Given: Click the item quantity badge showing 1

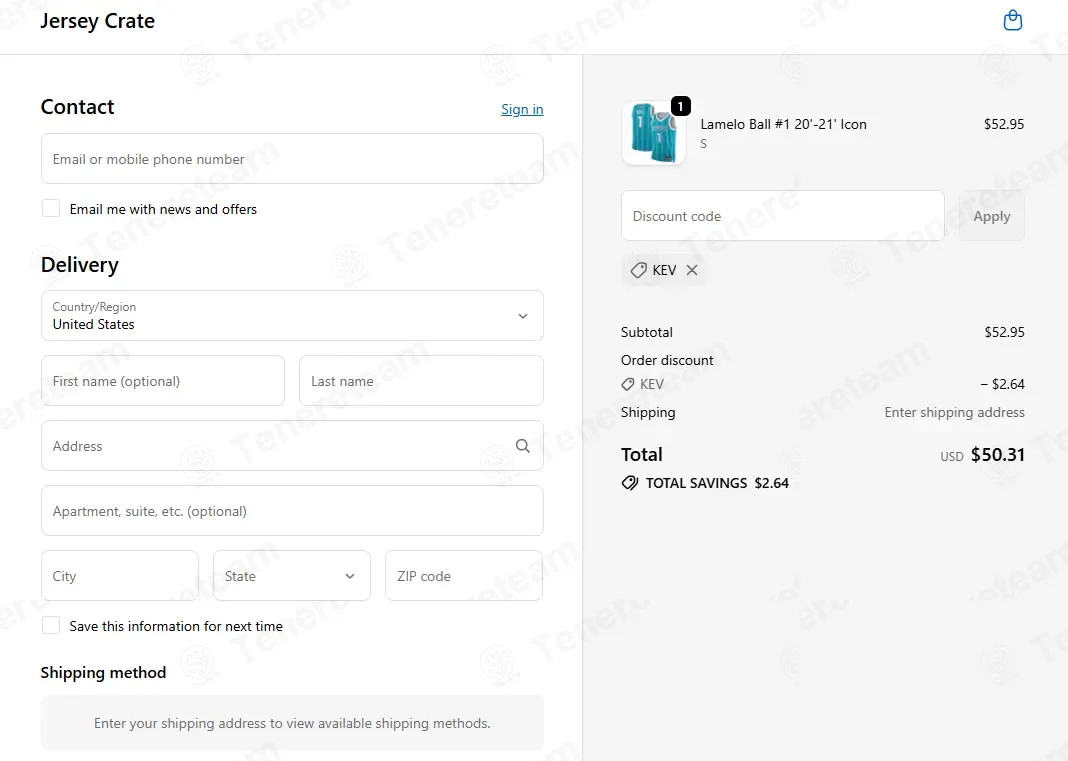Looking at the screenshot, I should (680, 106).
